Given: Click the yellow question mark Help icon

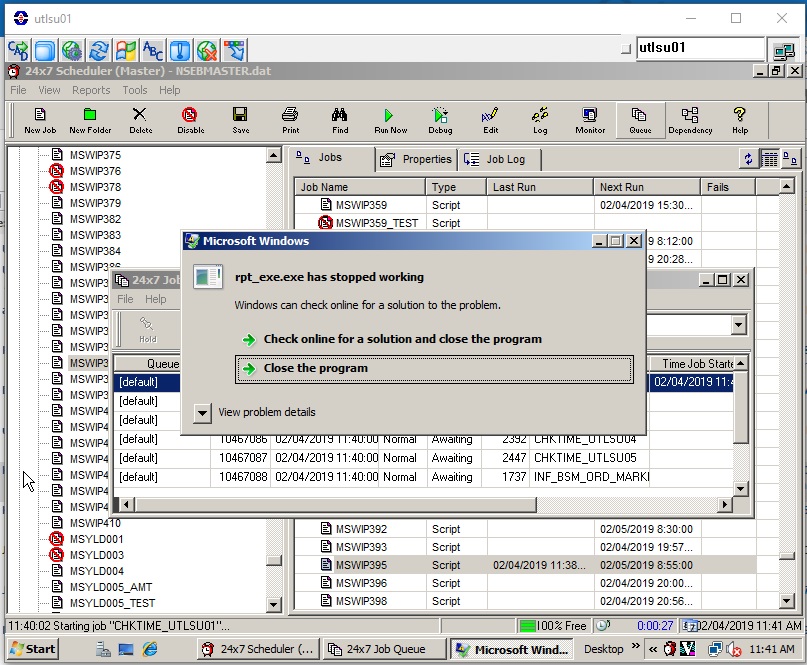Looking at the screenshot, I should [740, 121].
